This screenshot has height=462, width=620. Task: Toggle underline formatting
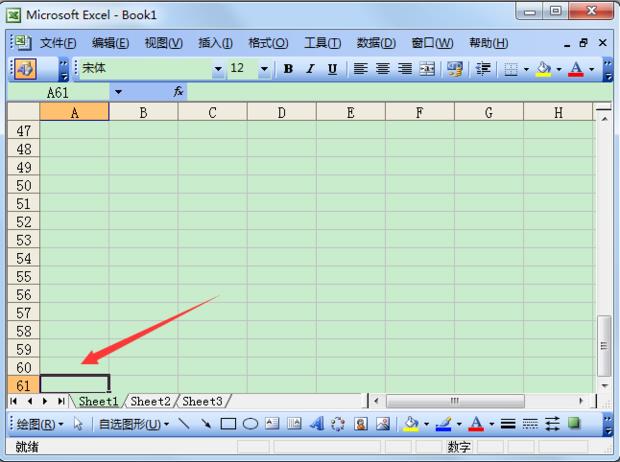[x=331, y=69]
